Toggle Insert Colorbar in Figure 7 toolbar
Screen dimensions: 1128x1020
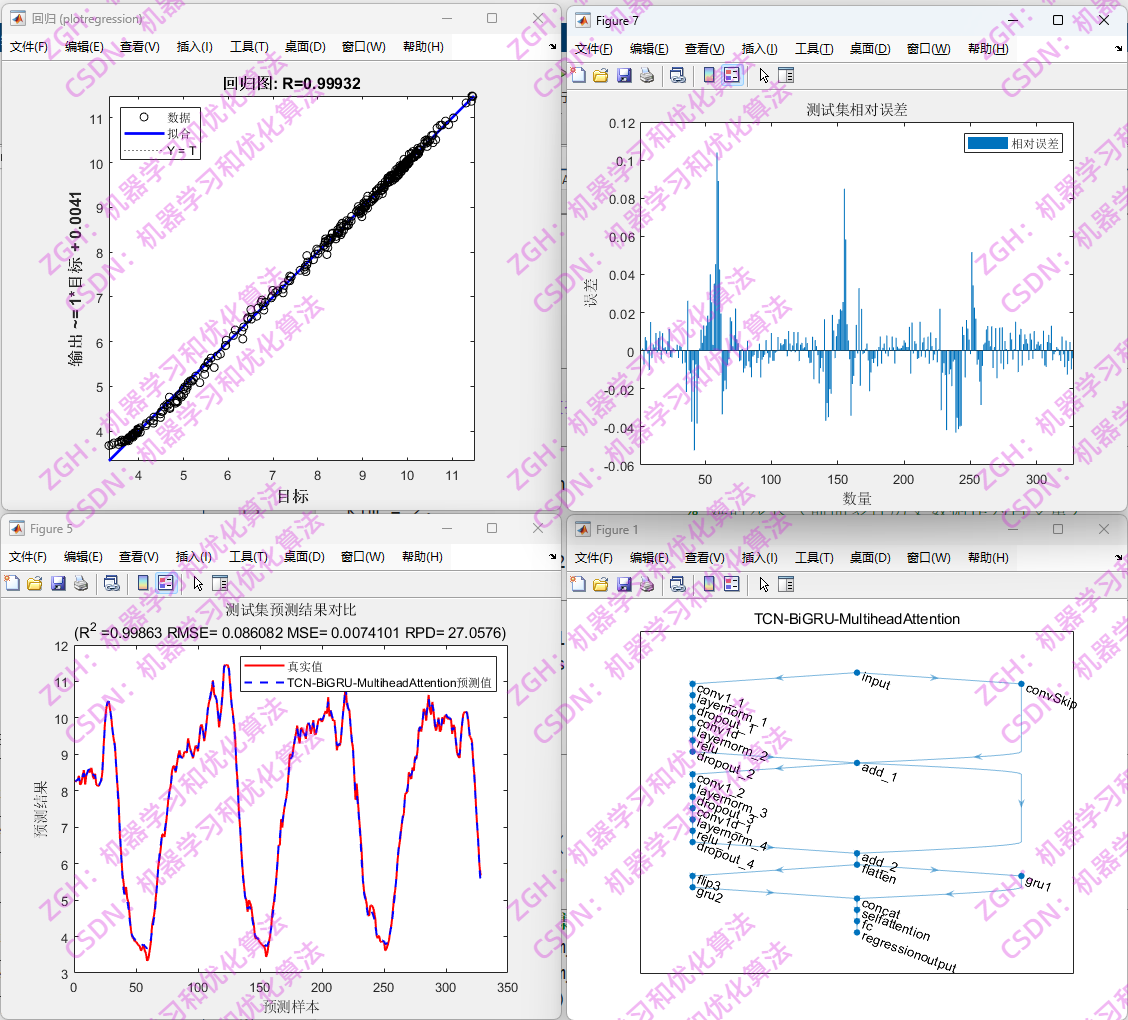point(709,76)
